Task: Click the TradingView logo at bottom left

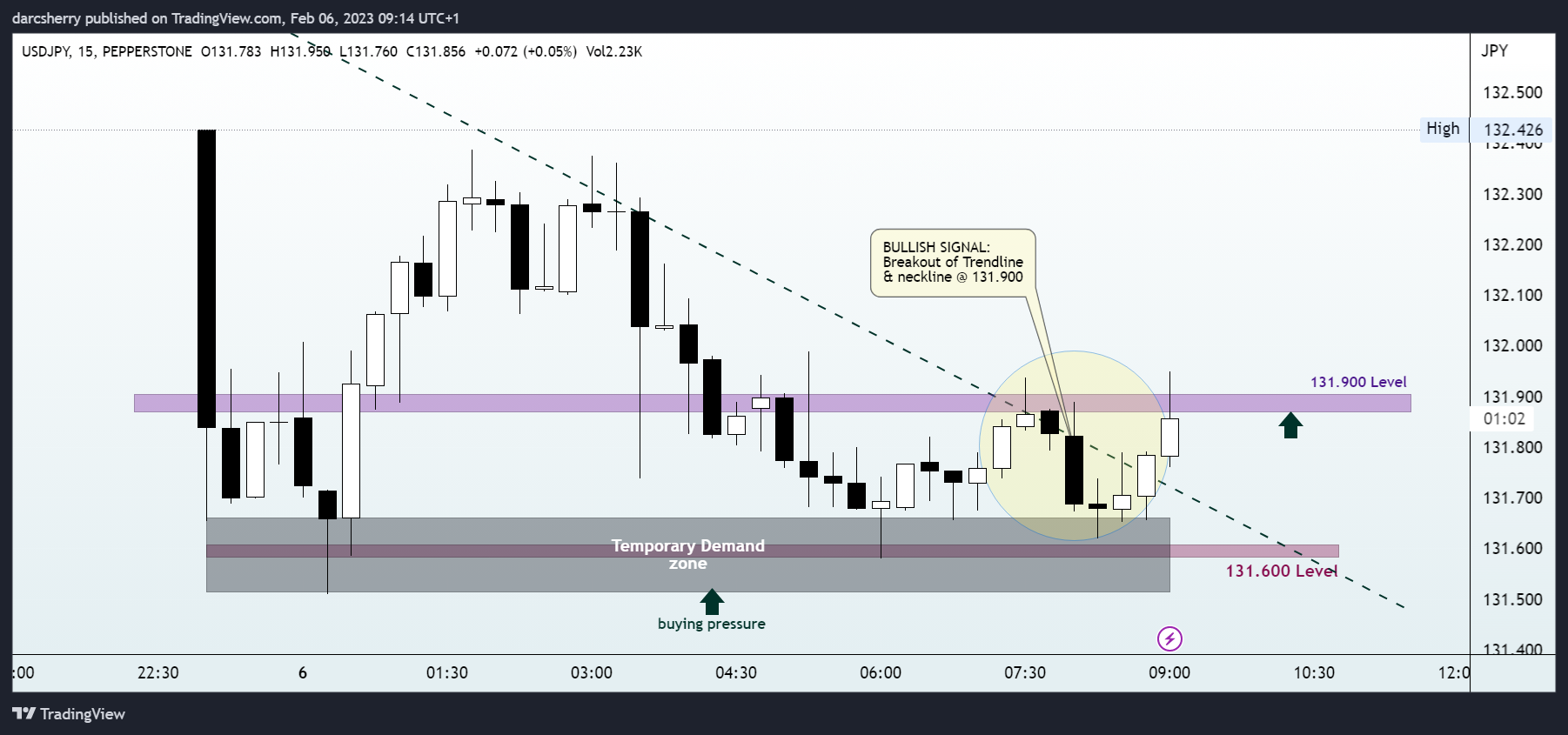Action: 69,714
